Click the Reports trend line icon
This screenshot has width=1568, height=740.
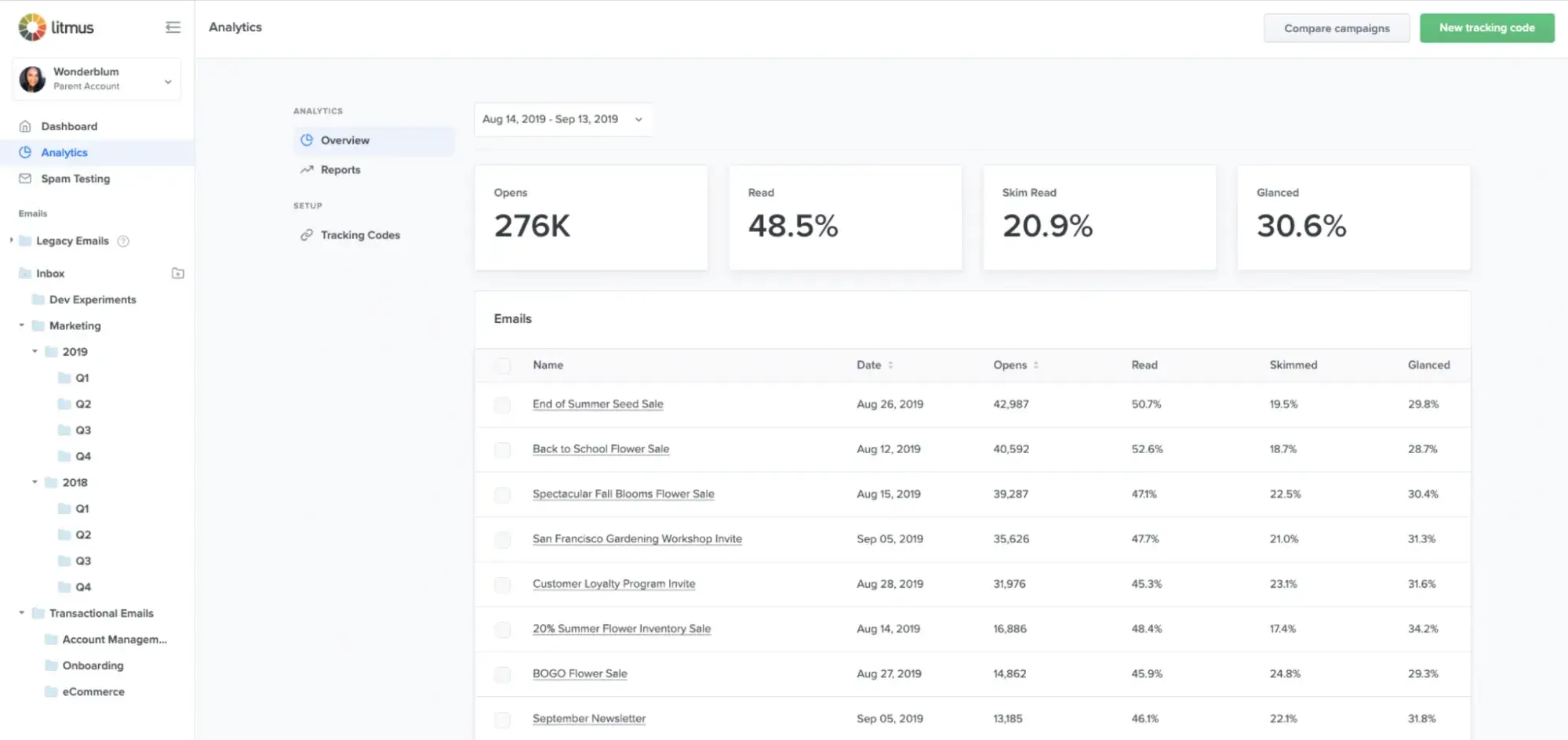[307, 169]
